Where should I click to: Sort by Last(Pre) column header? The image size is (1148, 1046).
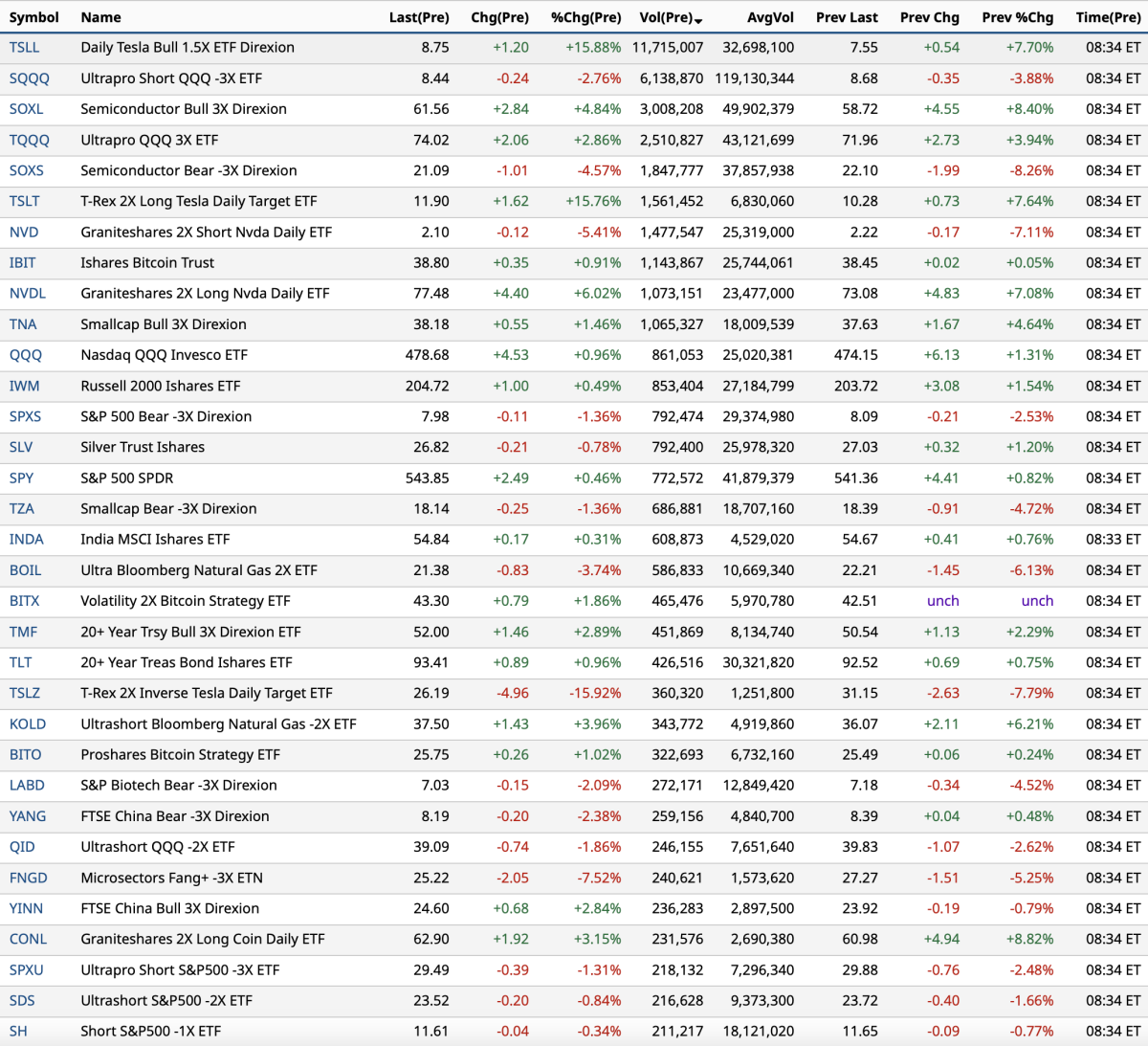pyautogui.click(x=418, y=17)
